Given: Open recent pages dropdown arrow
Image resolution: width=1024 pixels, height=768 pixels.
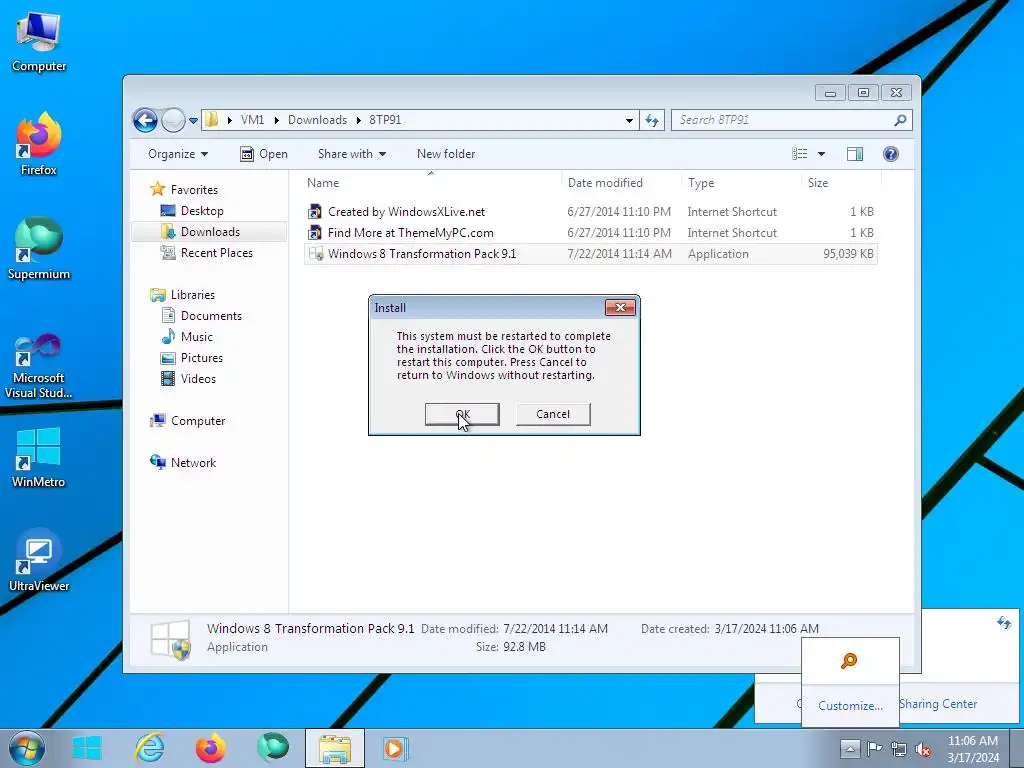Looking at the screenshot, I should click(x=193, y=121).
